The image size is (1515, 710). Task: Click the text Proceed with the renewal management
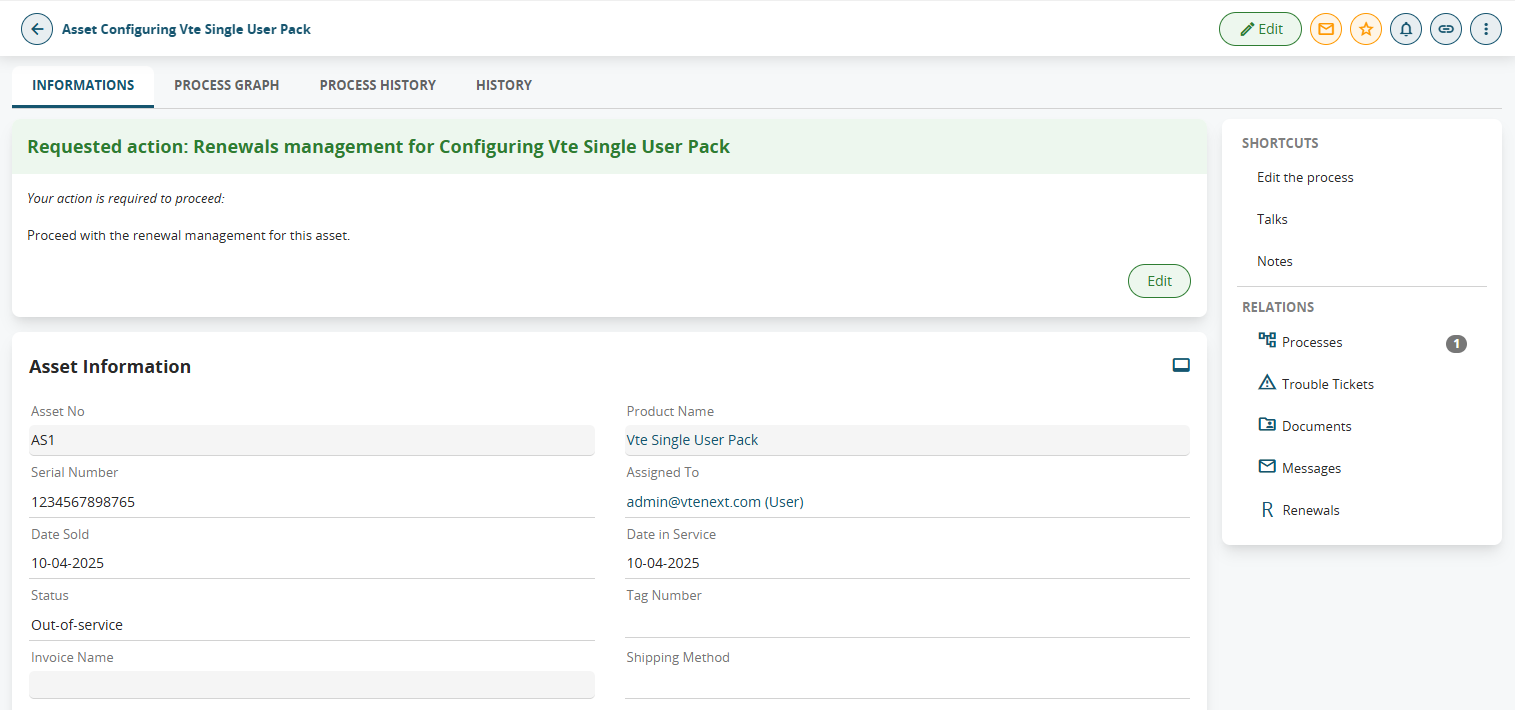pyautogui.click(x=188, y=236)
